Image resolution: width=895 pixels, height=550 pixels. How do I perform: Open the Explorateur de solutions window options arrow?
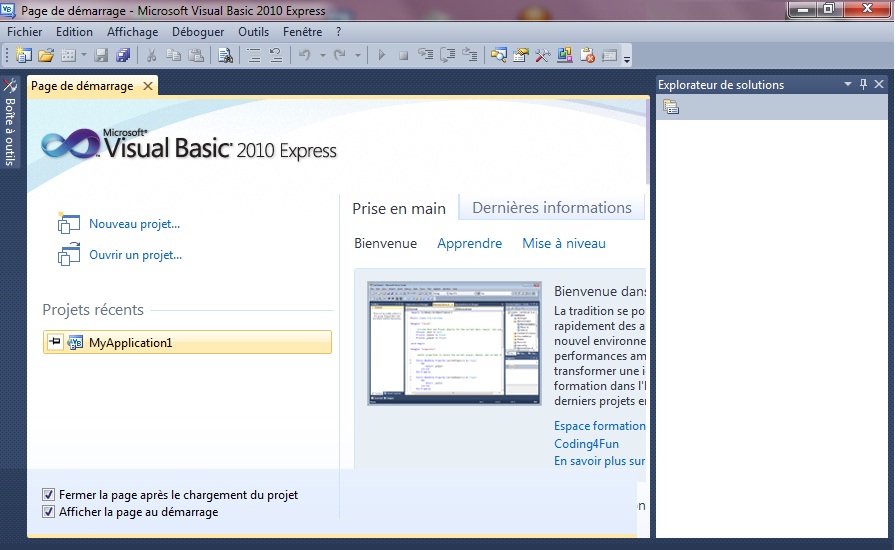pos(848,84)
